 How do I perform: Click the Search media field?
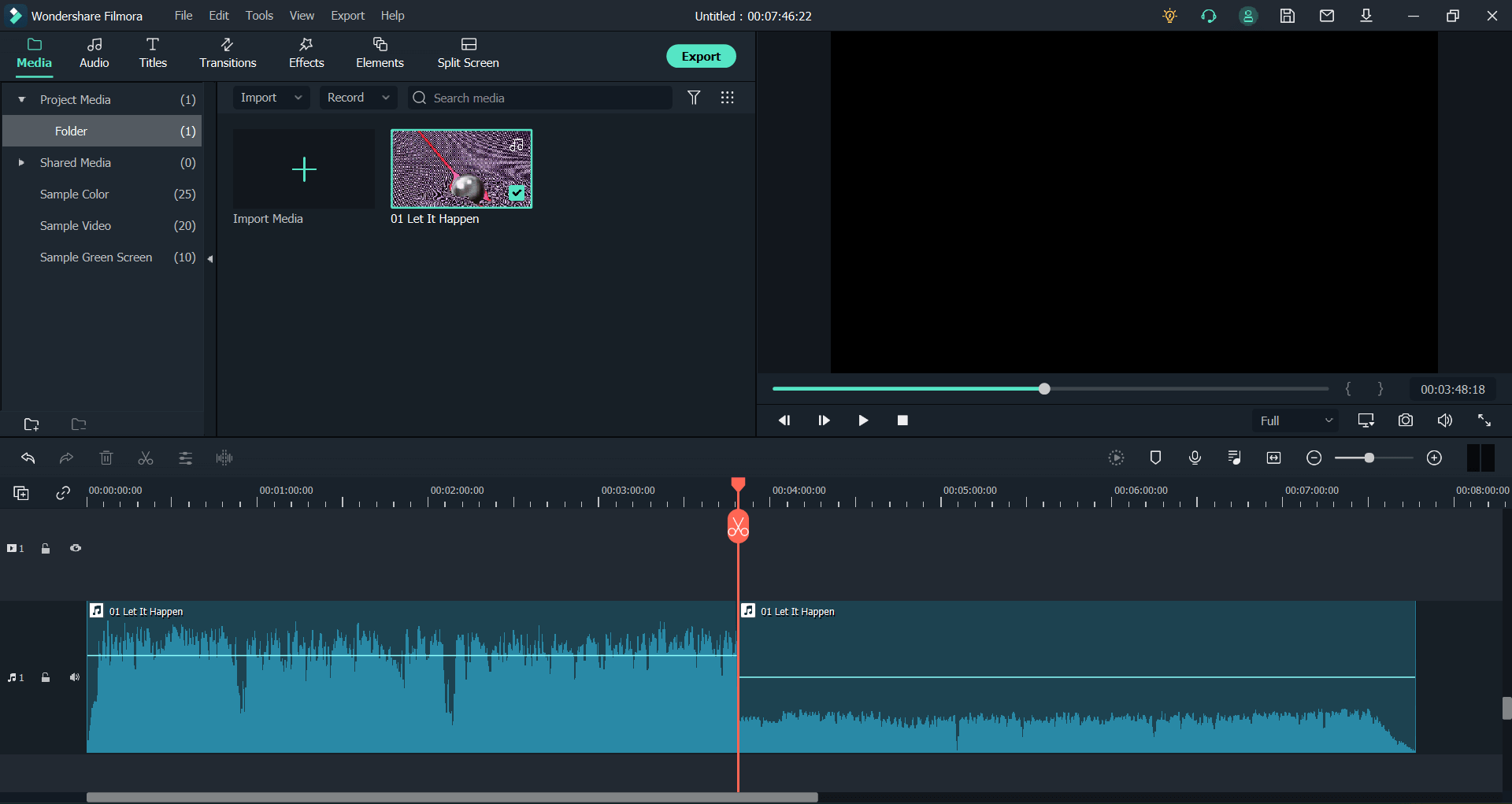(540, 98)
